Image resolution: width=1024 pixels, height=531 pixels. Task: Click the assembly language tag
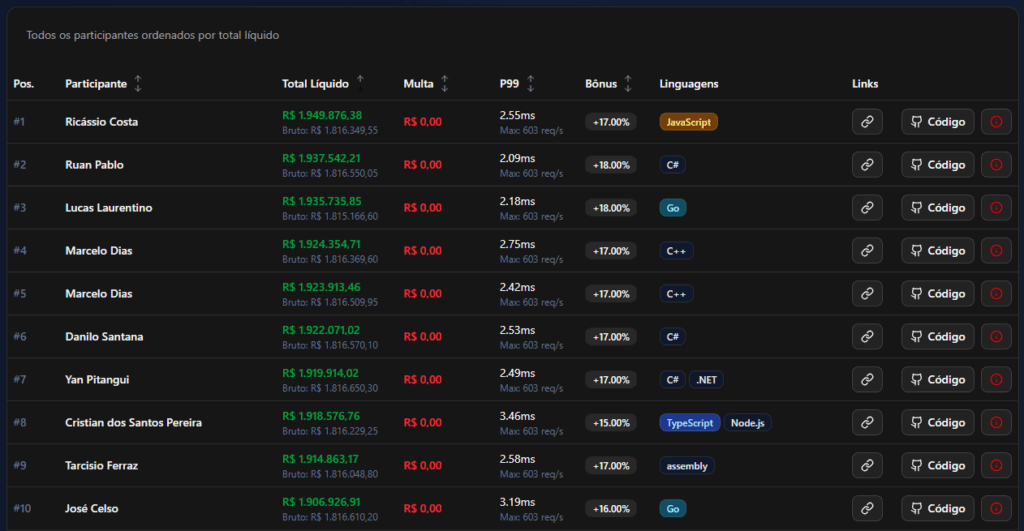(686, 466)
